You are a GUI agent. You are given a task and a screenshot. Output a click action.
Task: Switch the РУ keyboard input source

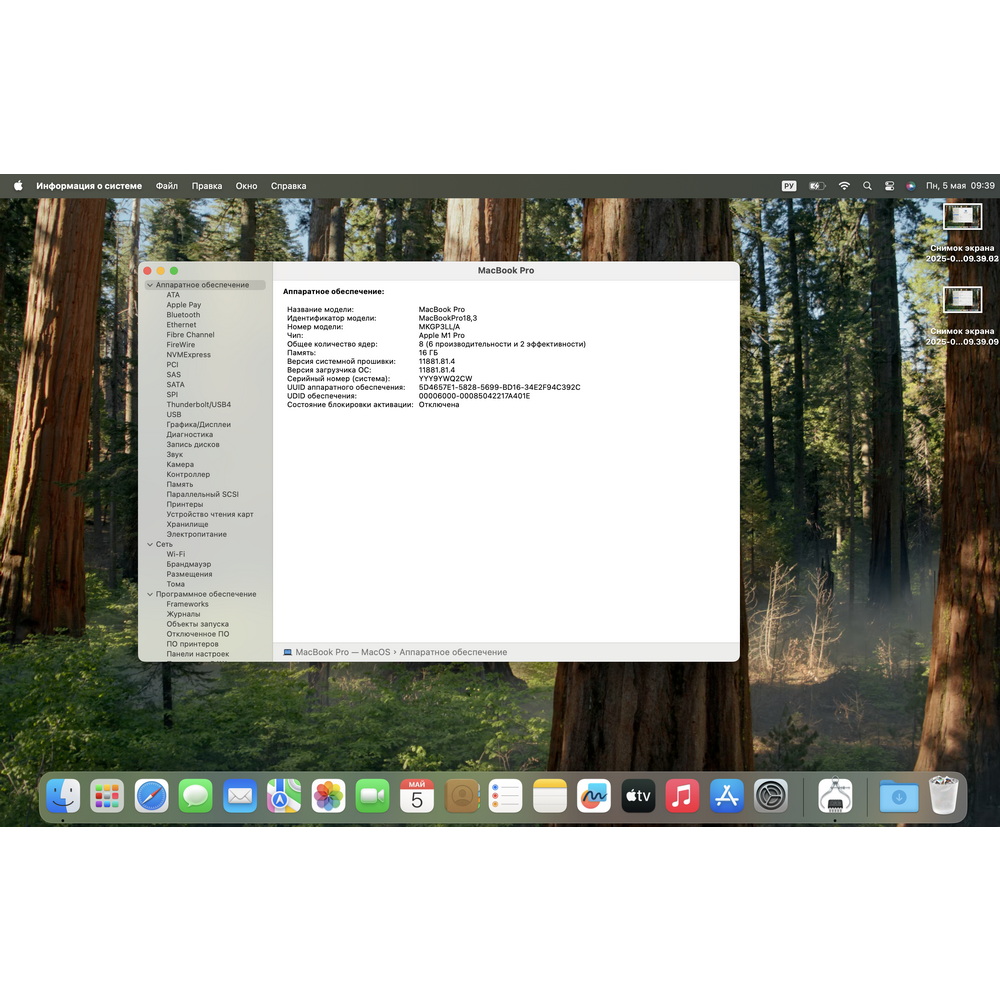[x=789, y=186]
